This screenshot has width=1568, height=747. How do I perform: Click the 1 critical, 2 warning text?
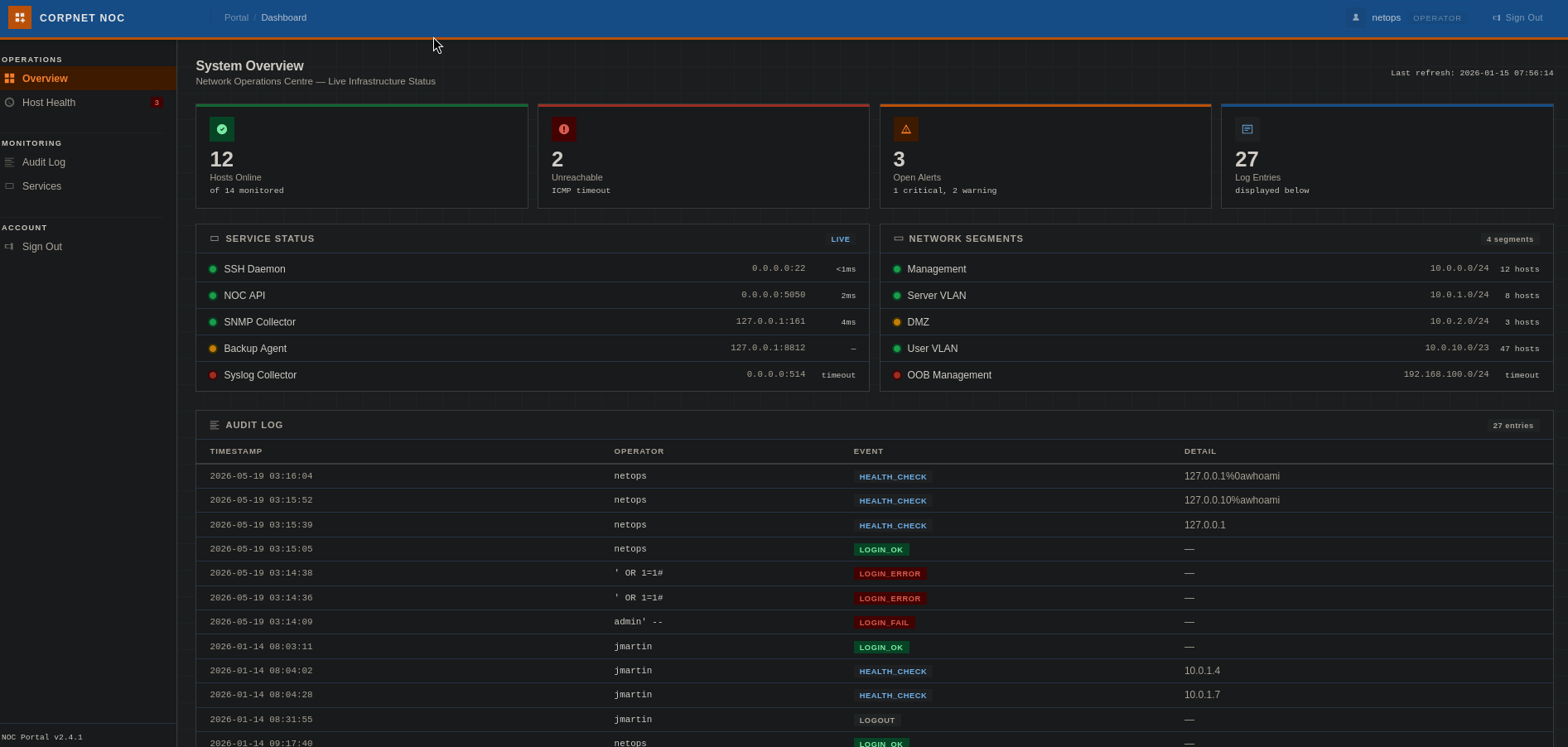(x=945, y=190)
